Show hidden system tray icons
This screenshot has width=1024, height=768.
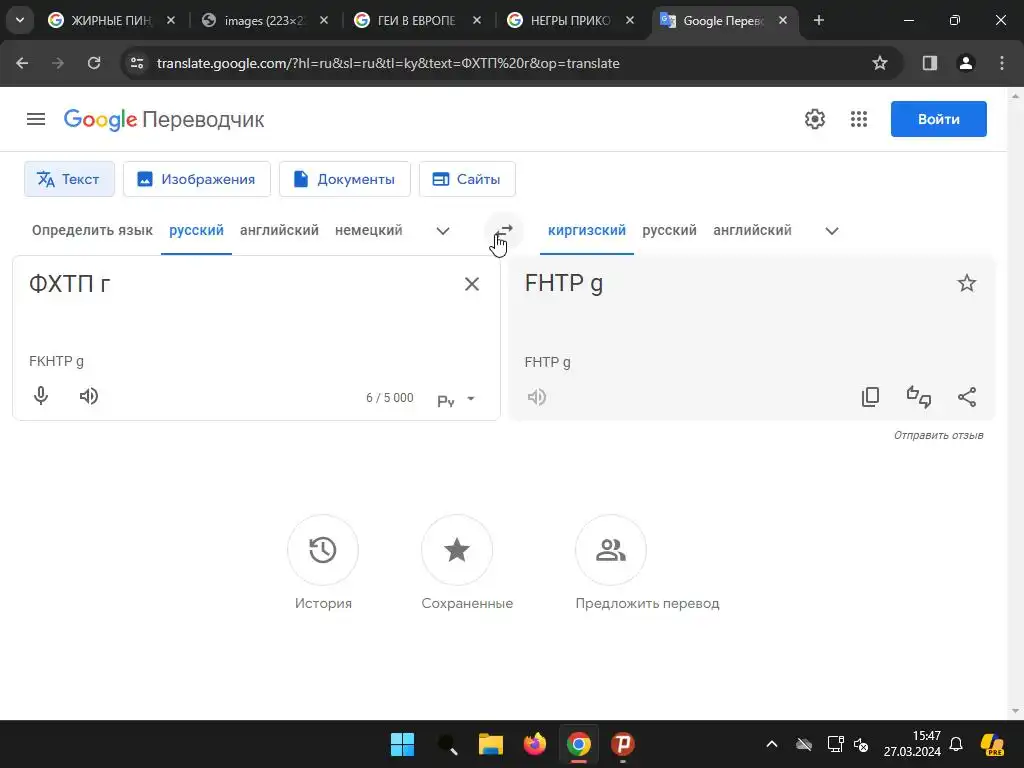pos(771,744)
